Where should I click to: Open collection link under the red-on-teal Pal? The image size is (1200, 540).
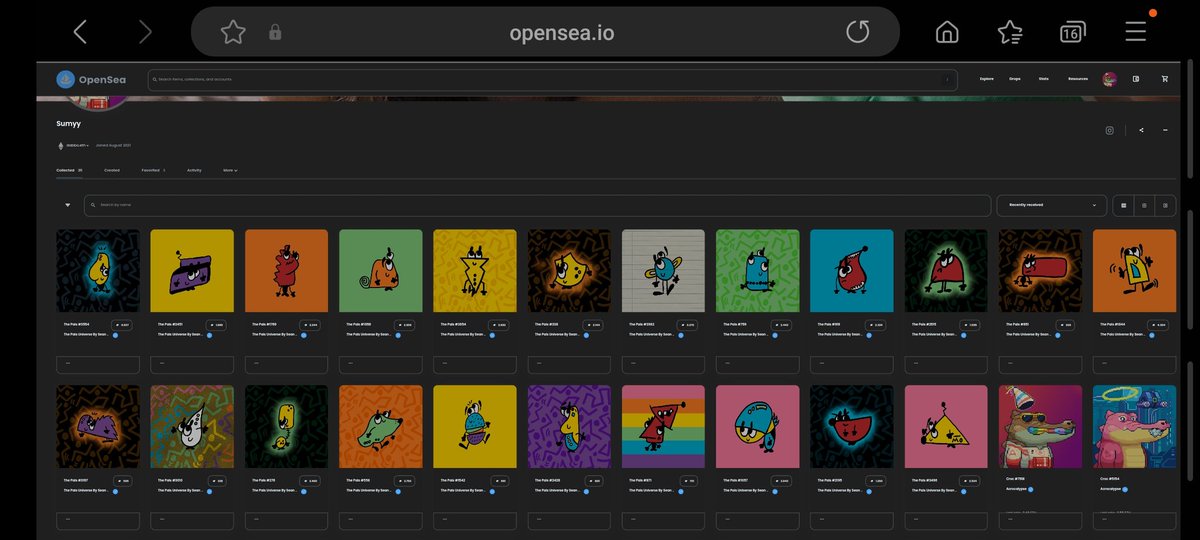pos(841,336)
